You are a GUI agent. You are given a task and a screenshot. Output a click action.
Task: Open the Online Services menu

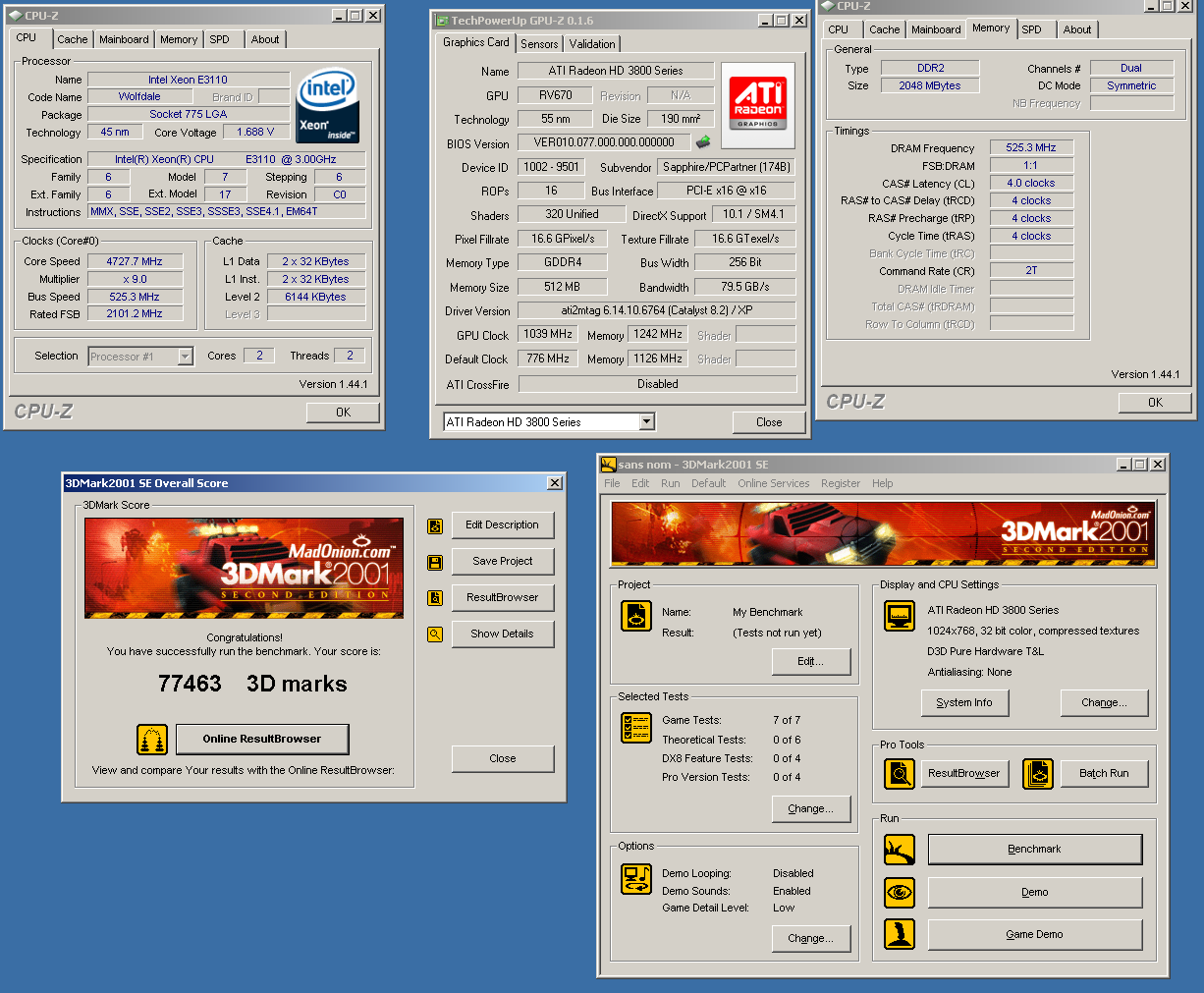click(x=774, y=483)
